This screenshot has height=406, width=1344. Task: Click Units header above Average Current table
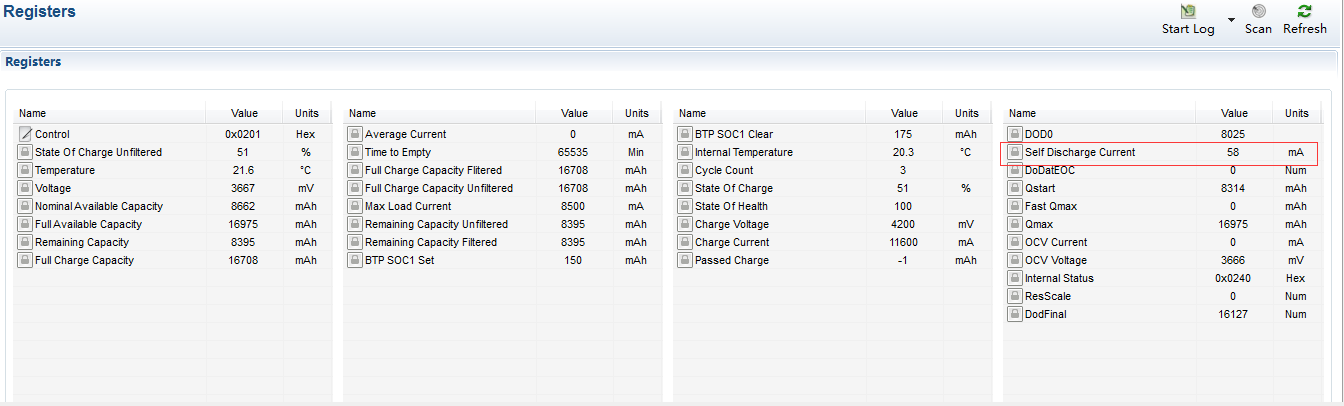pyautogui.click(x=636, y=113)
